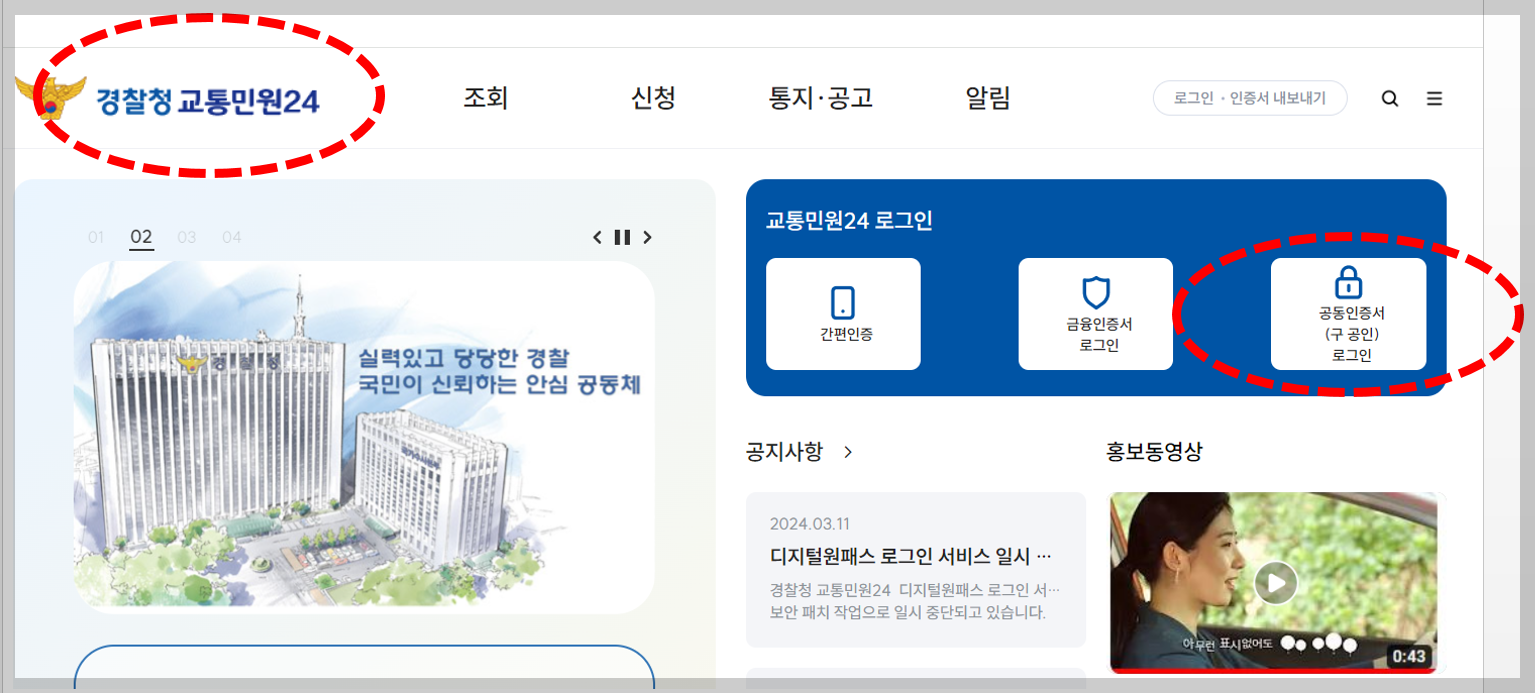Switch to banner slide 04
Image resolution: width=1535 pixels, height=693 pixels.
click(x=232, y=237)
